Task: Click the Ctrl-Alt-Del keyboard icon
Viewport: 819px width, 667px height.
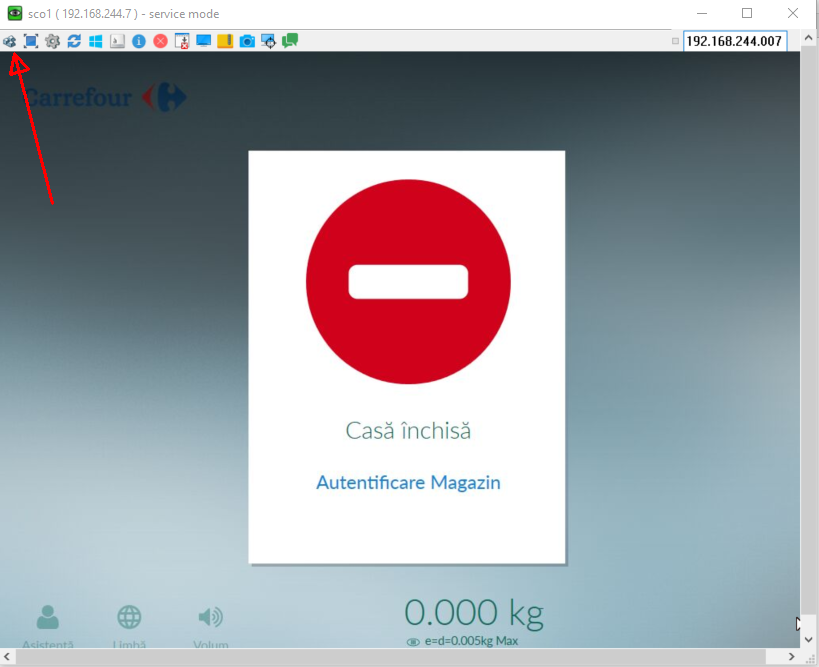Action: 117,41
